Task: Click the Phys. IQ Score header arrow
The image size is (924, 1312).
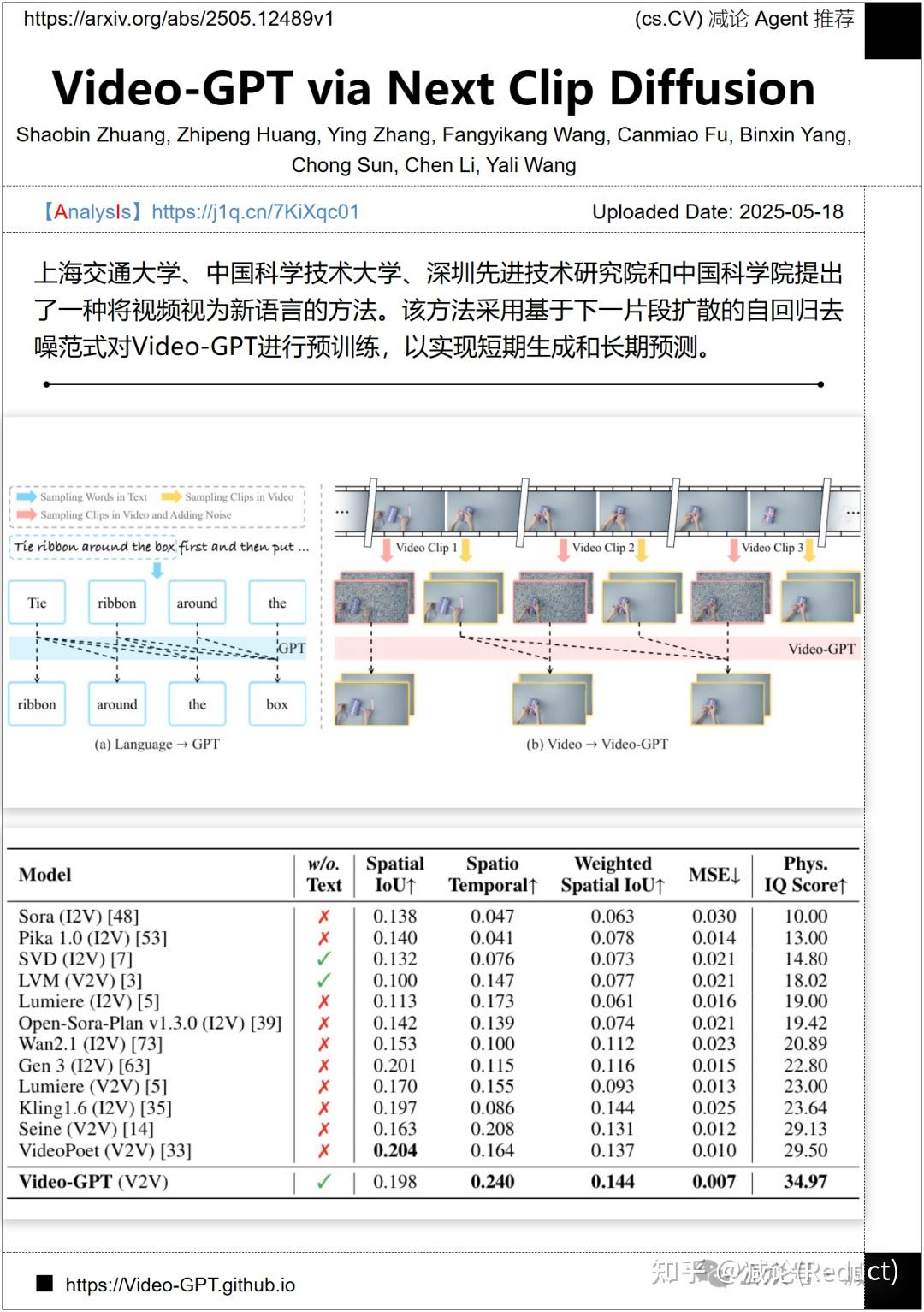Action: point(842,886)
